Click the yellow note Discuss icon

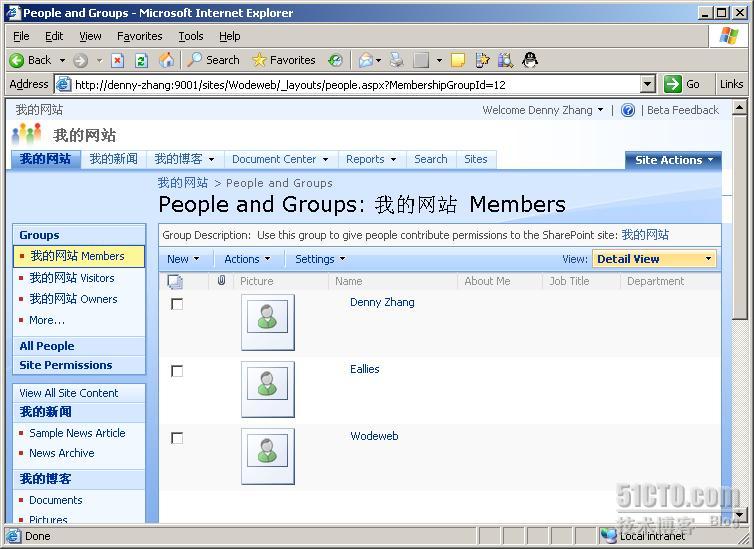(457, 60)
